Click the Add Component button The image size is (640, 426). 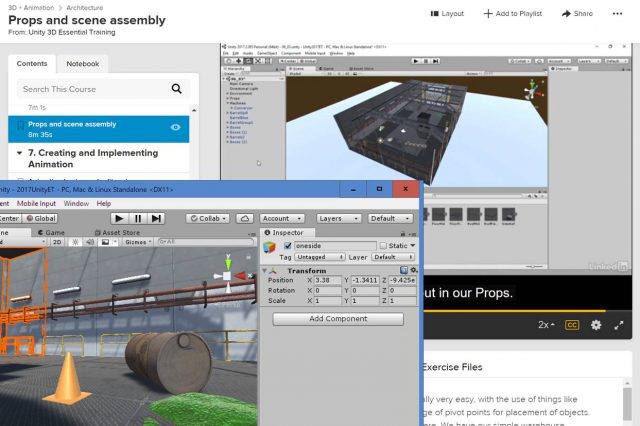tap(338, 319)
